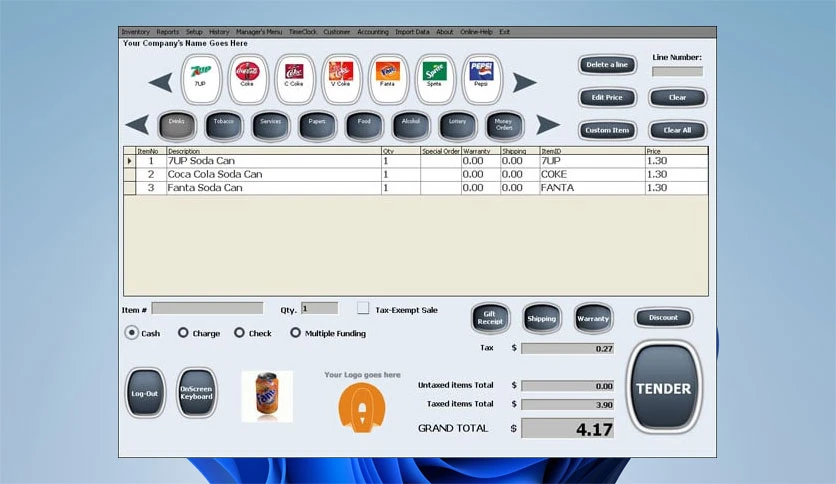The width and height of the screenshot is (836, 484).
Task: Select Multiple Funding payment option
Action: pyautogui.click(x=295, y=333)
